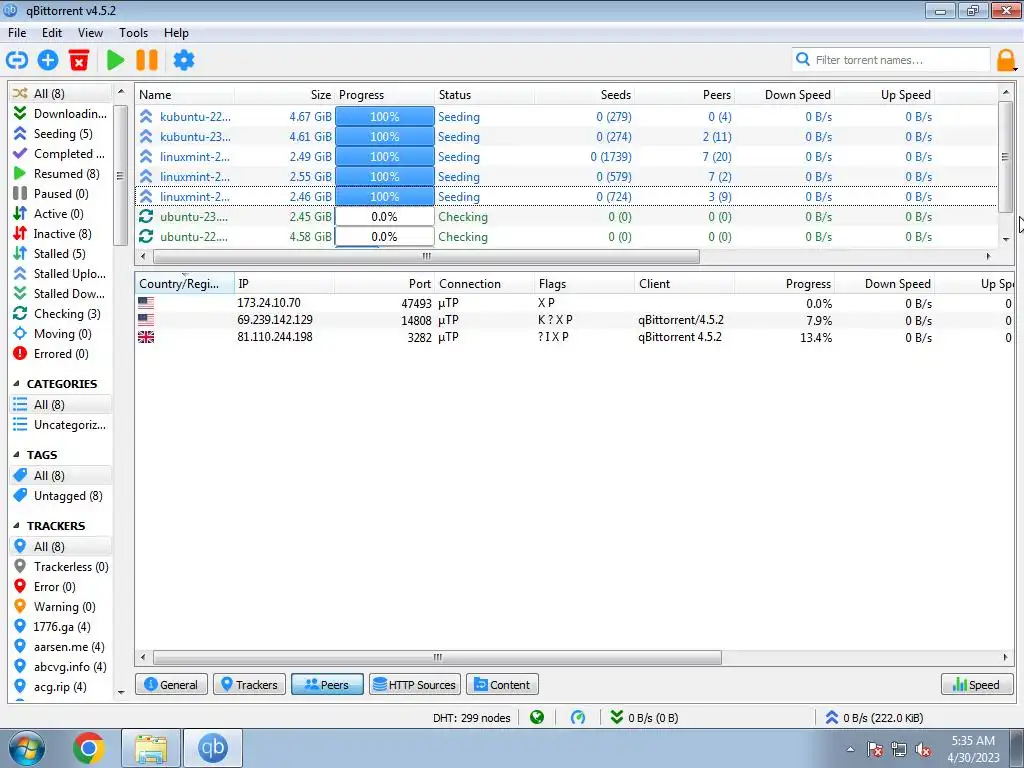Image resolution: width=1024 pixels, height=768 pixels.
Task: Select the aarsen.me (4) tracker
Action: (61, 647)
